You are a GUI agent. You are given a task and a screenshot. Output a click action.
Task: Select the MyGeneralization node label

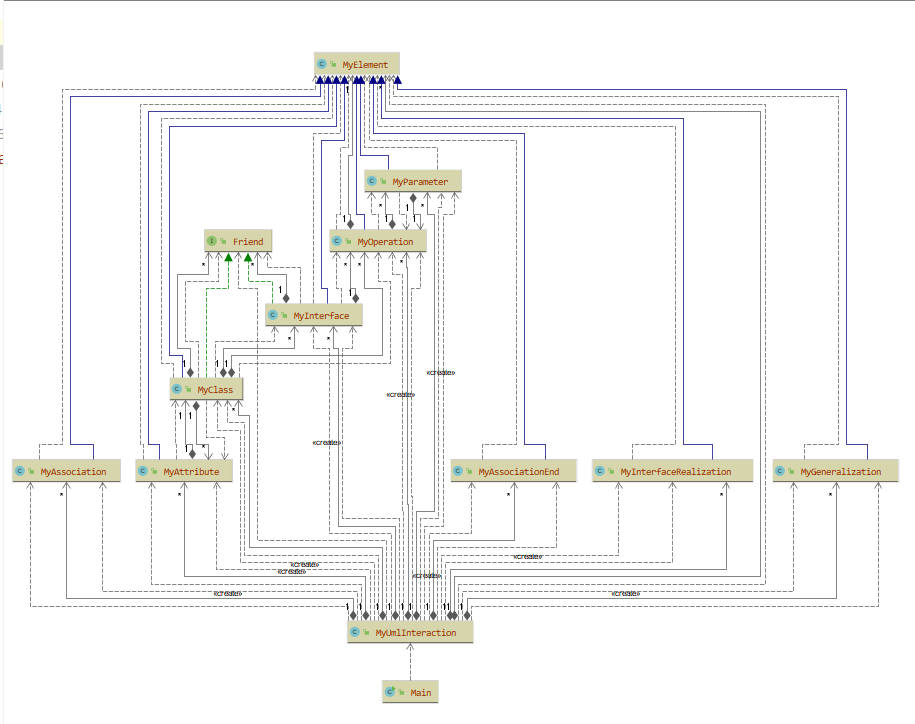[841, 471]
